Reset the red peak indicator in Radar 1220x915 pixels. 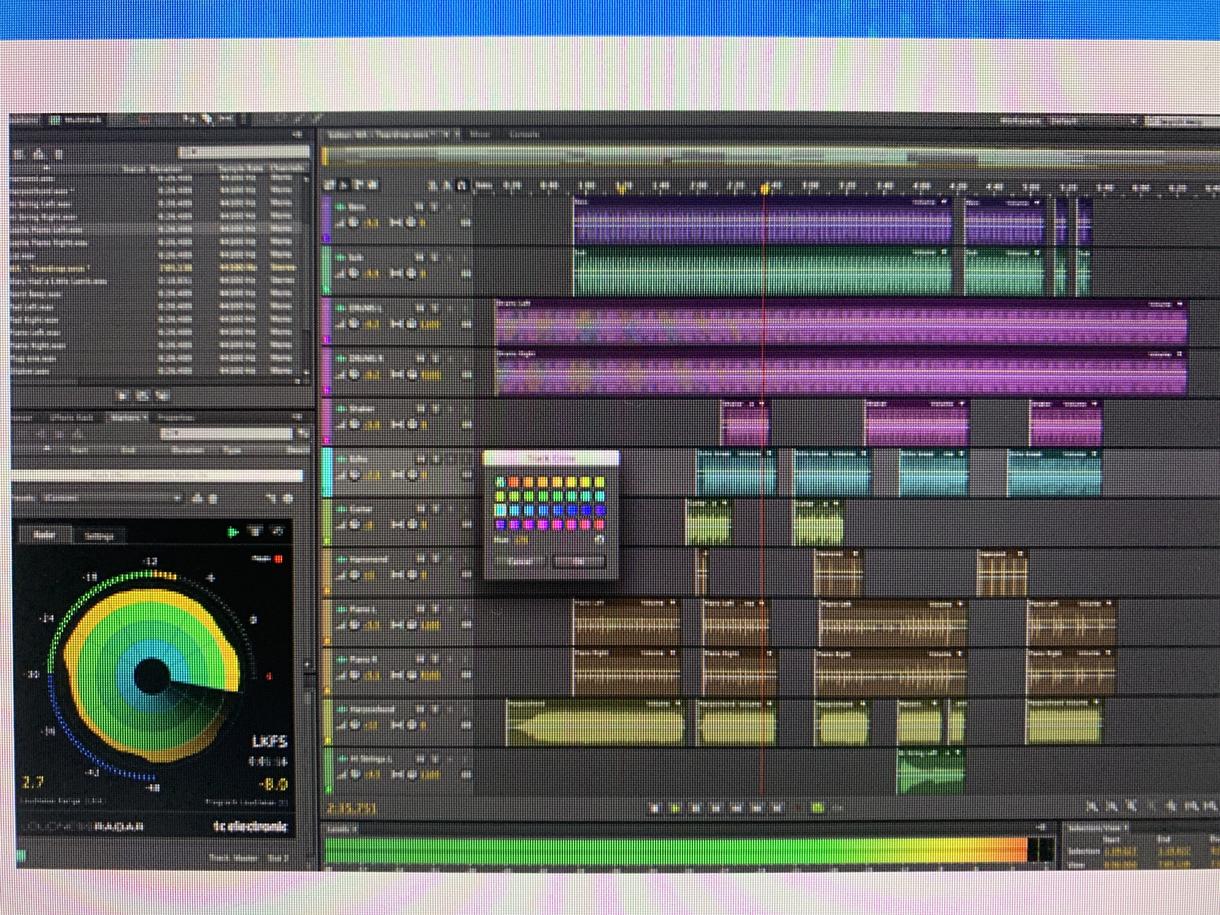[279, 559]
